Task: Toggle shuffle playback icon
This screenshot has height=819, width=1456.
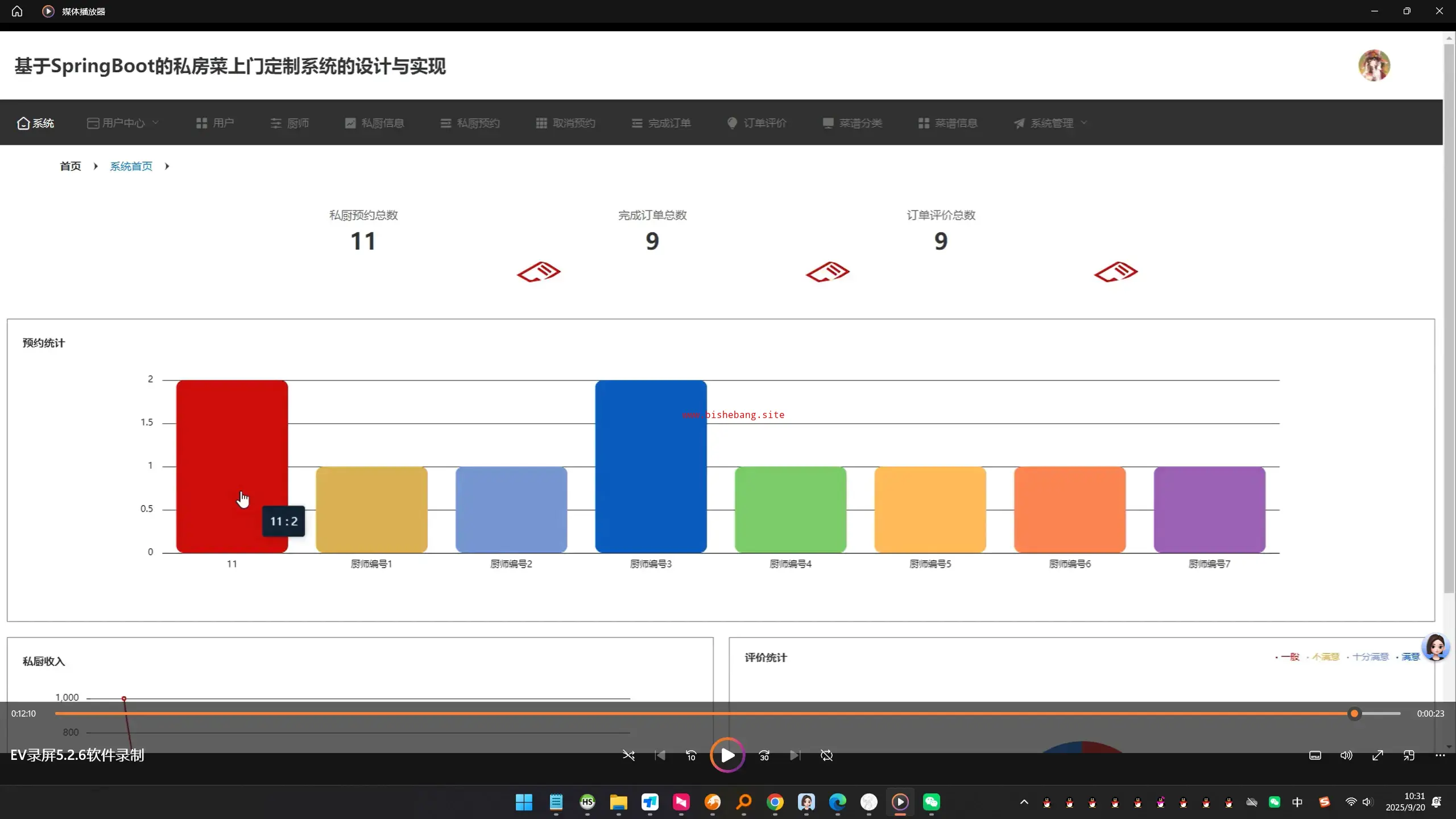Action: [628, 755]
